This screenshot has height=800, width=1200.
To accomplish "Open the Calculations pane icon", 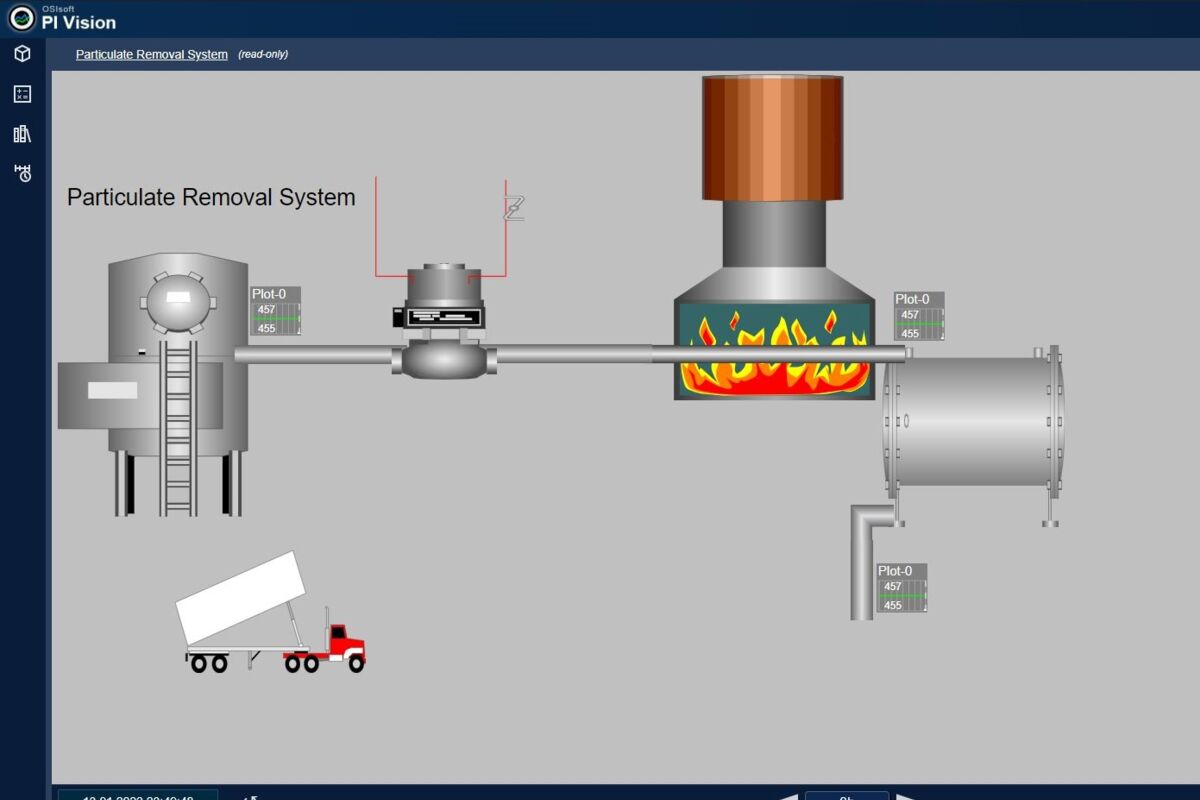I will (x=22, y=94).
